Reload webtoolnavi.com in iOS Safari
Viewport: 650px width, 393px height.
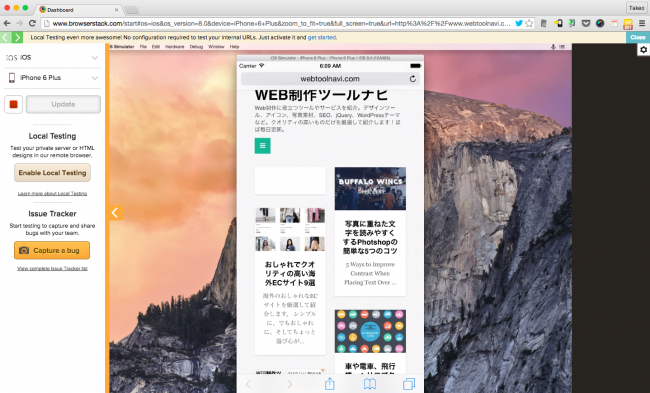pyautogui.click(x=412, y=79)
